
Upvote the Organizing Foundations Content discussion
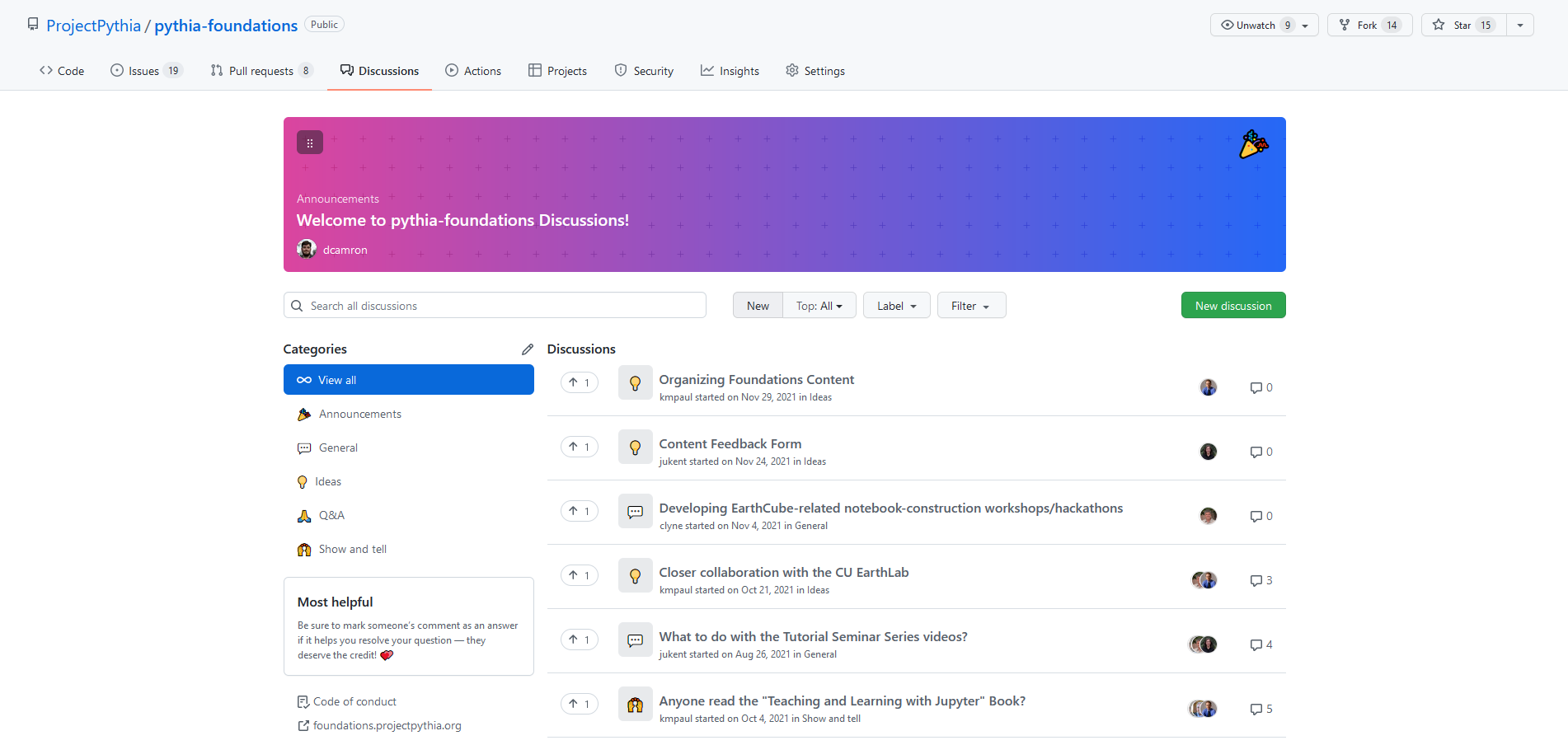coord(579,382)
